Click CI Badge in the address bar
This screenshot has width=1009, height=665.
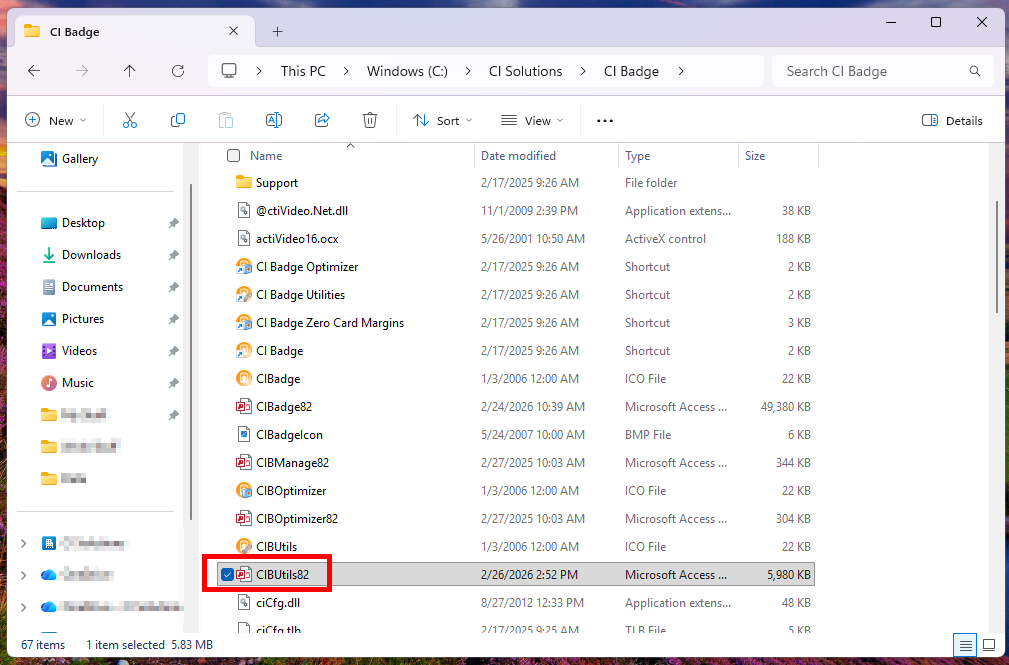[x=631, y=71]
